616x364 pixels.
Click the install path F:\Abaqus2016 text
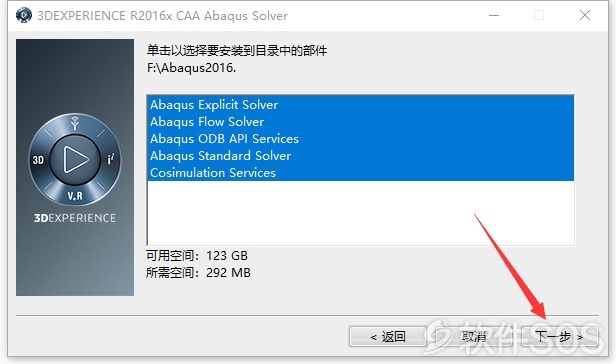pos(191,68)
